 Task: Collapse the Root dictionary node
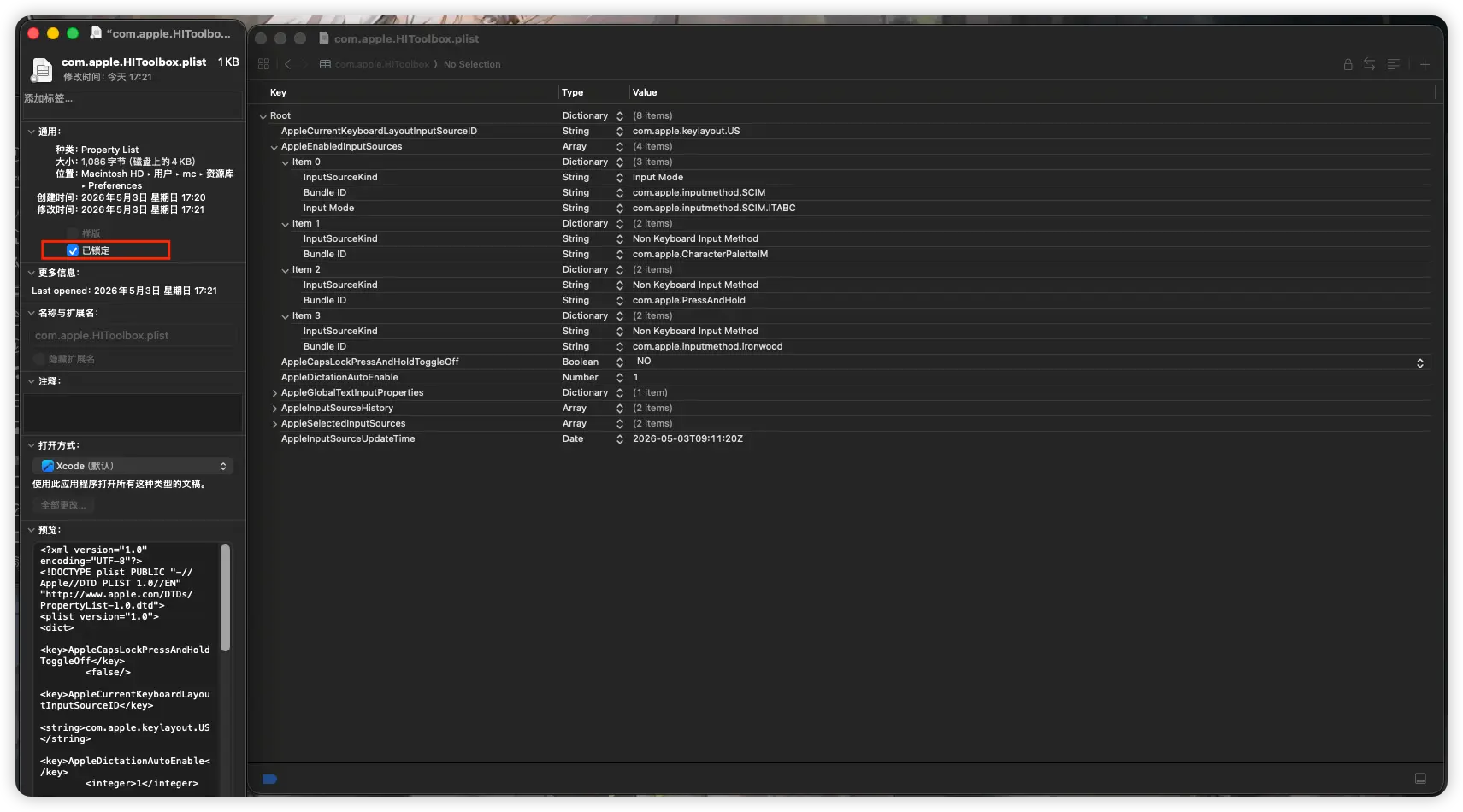(x=263, y=116)
